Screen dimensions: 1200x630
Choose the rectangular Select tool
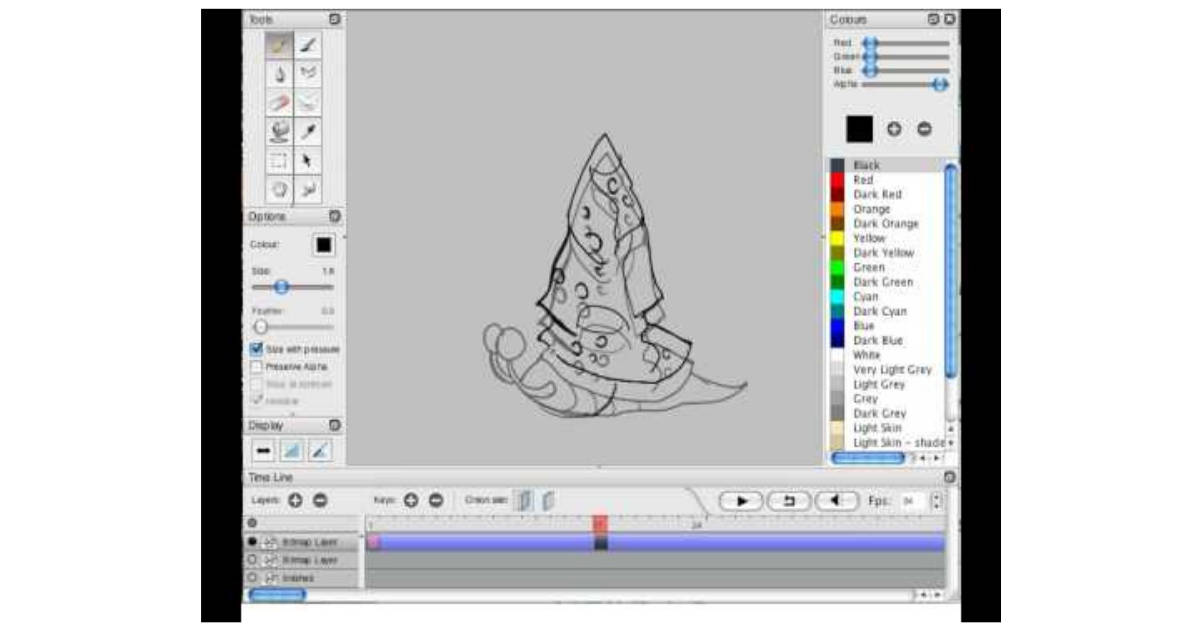[x=278, y=158]
